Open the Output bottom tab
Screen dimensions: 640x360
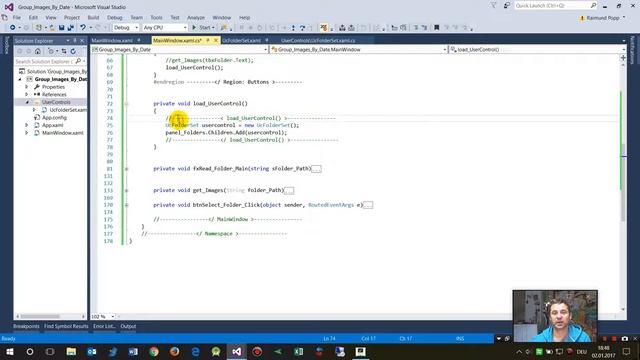(128, 326)
